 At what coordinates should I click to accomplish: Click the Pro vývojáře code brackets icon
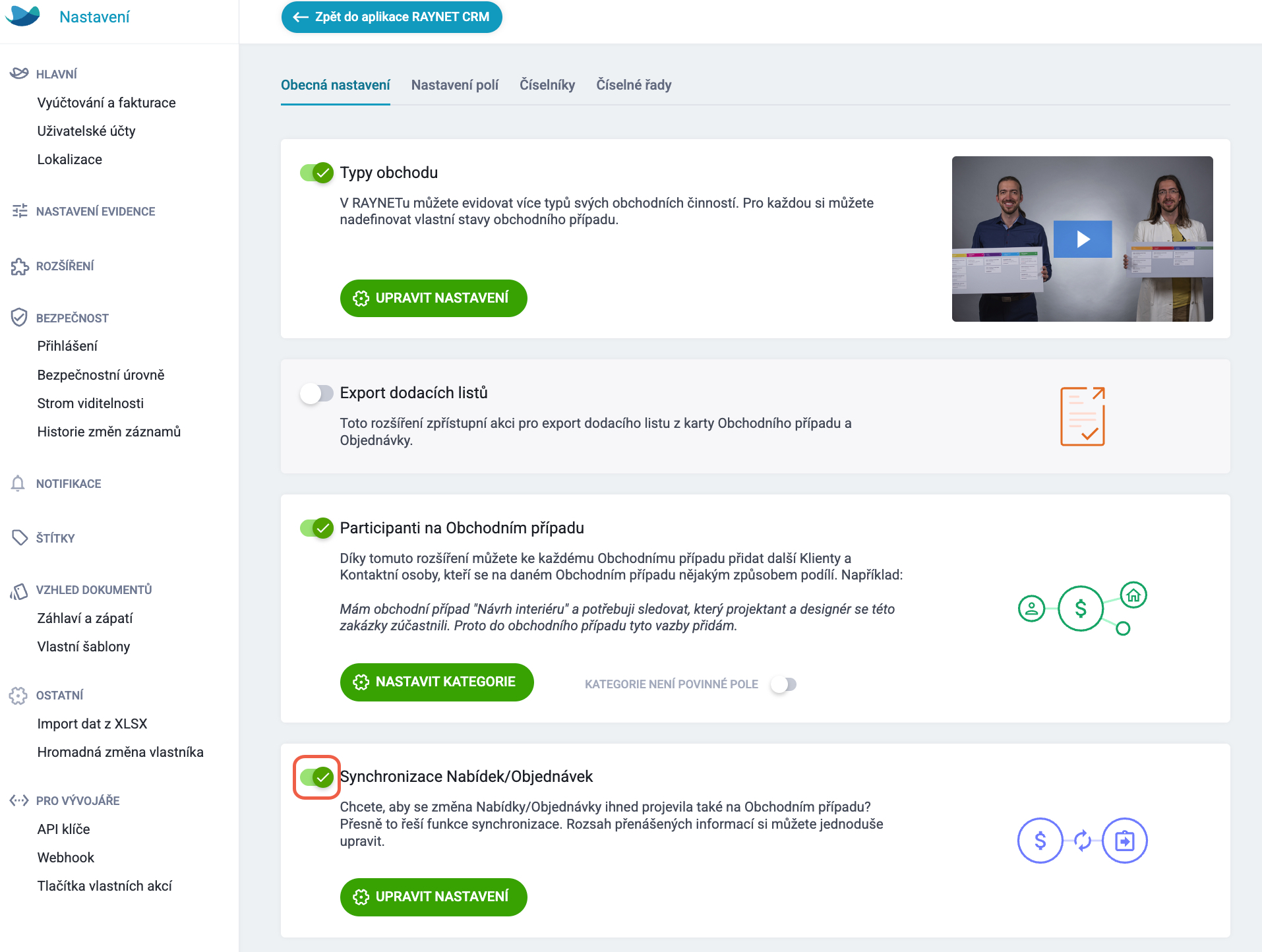(x=19, y=800)
